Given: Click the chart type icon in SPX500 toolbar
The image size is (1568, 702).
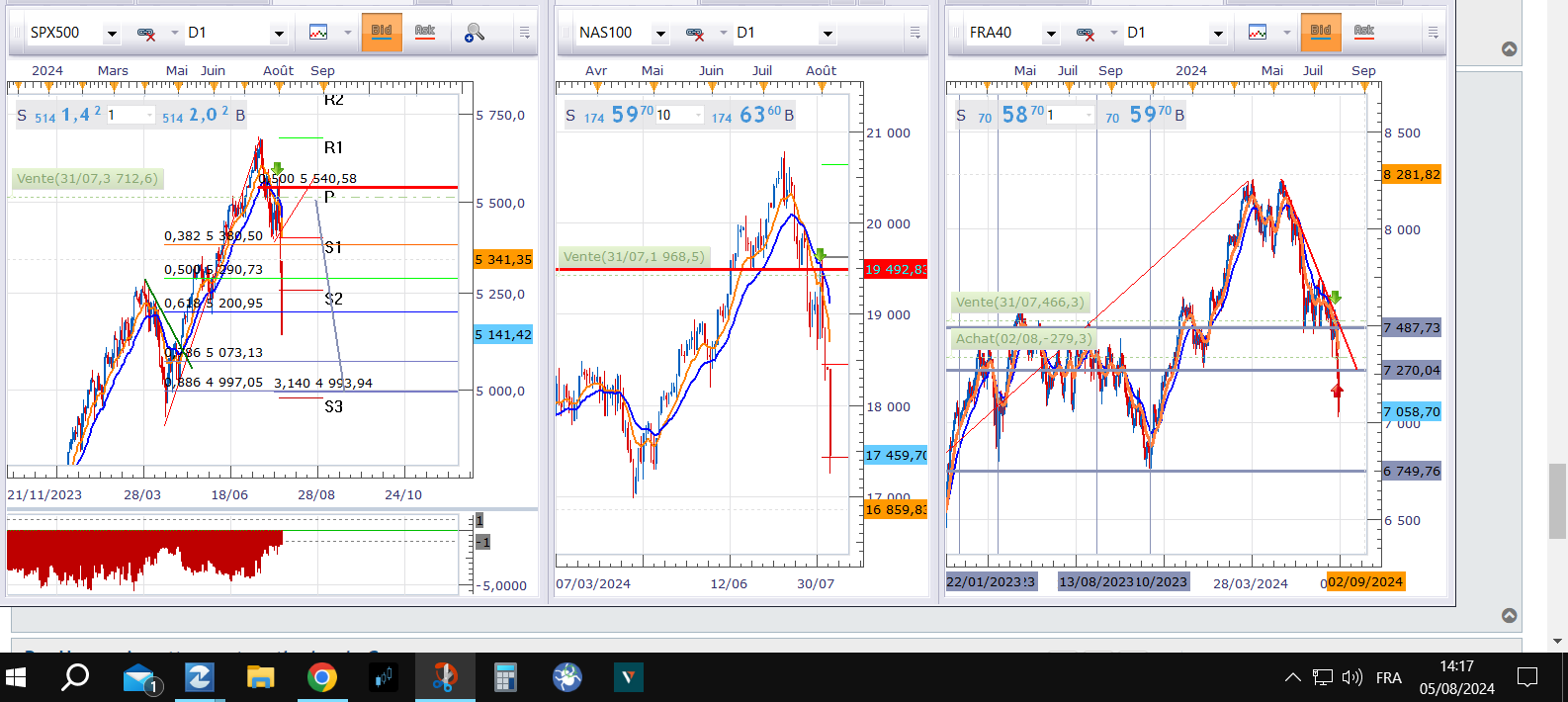Looking at the screenshot, I should [318, 33].
